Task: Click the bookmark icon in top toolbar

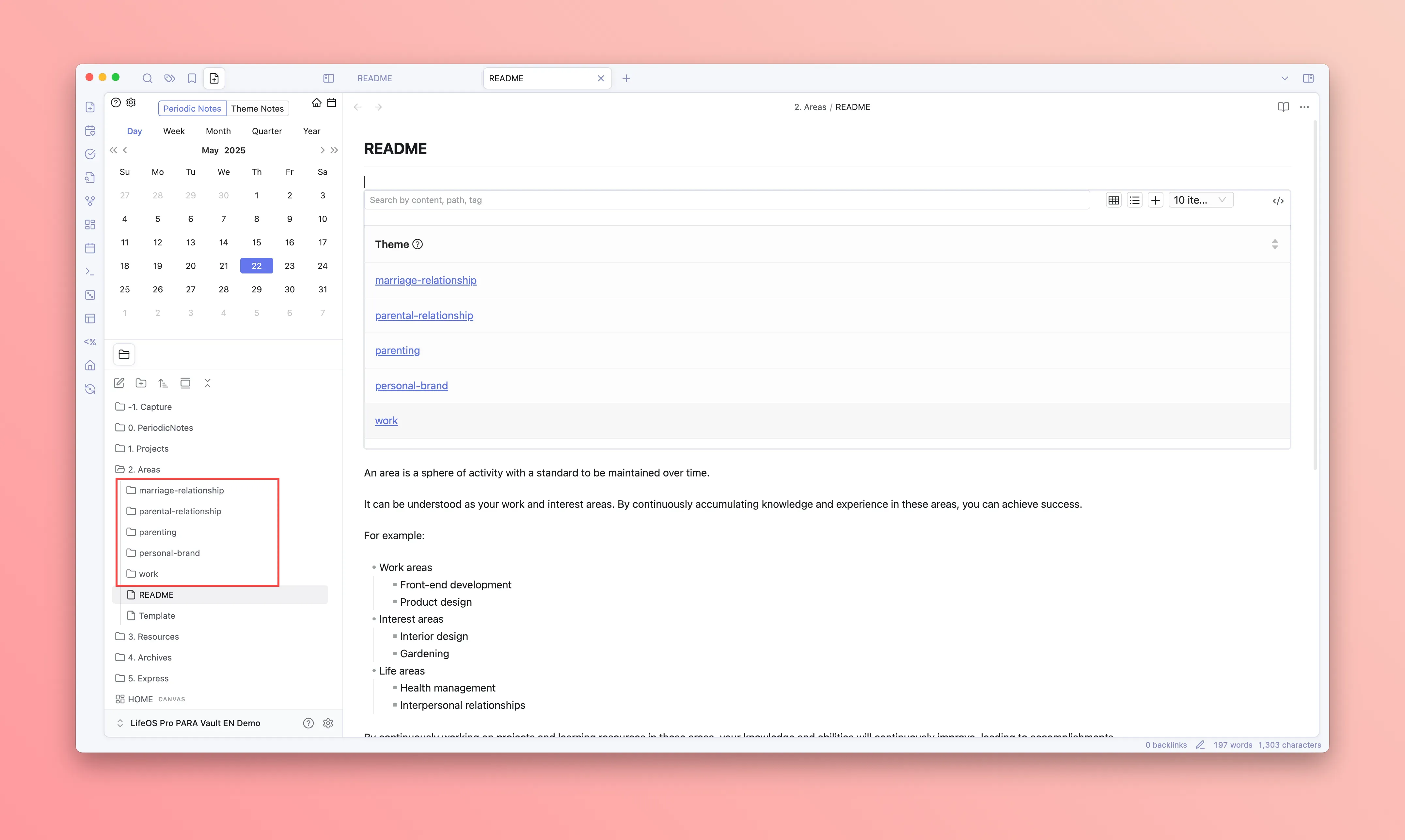Action: click(192, 78)
